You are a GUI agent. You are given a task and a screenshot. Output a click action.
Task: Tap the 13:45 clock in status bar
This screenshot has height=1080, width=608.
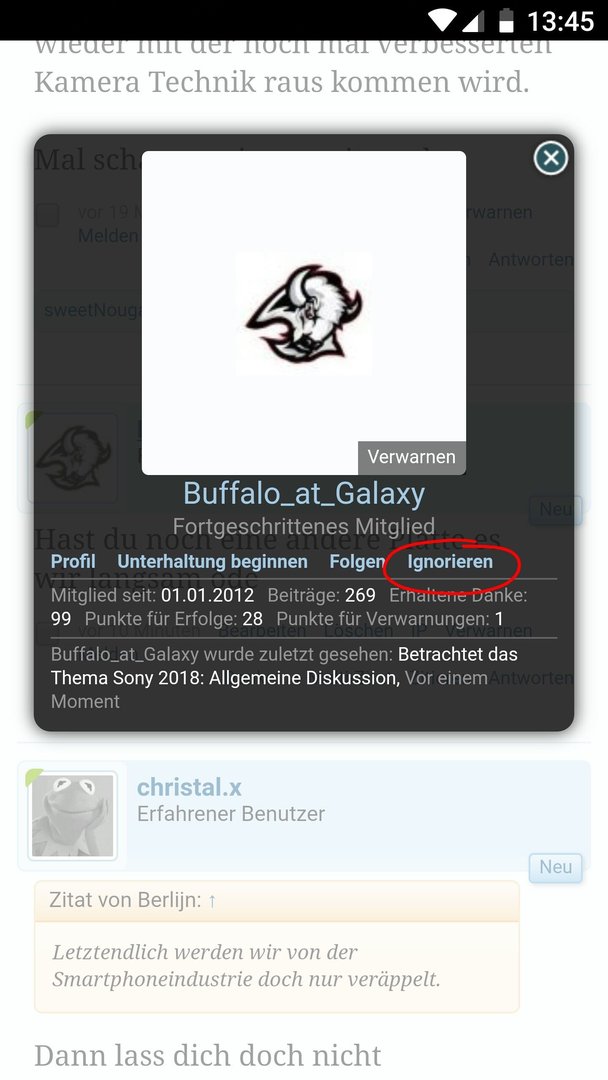[x=560, y=21]
